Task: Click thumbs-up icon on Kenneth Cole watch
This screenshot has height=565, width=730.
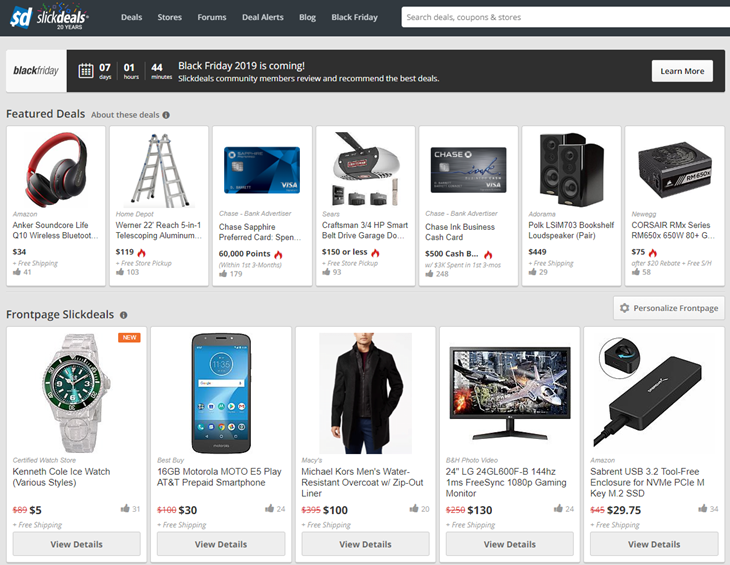Action: 125,508
